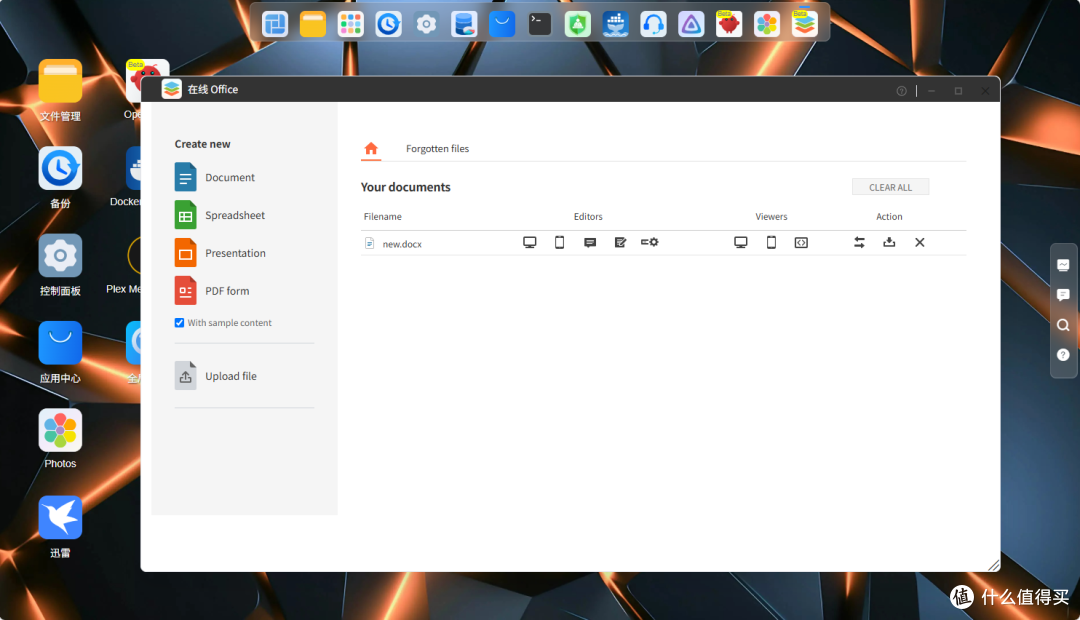
Task: Open new.docx in mobile viewer
Action: click(x=771, y=242)
